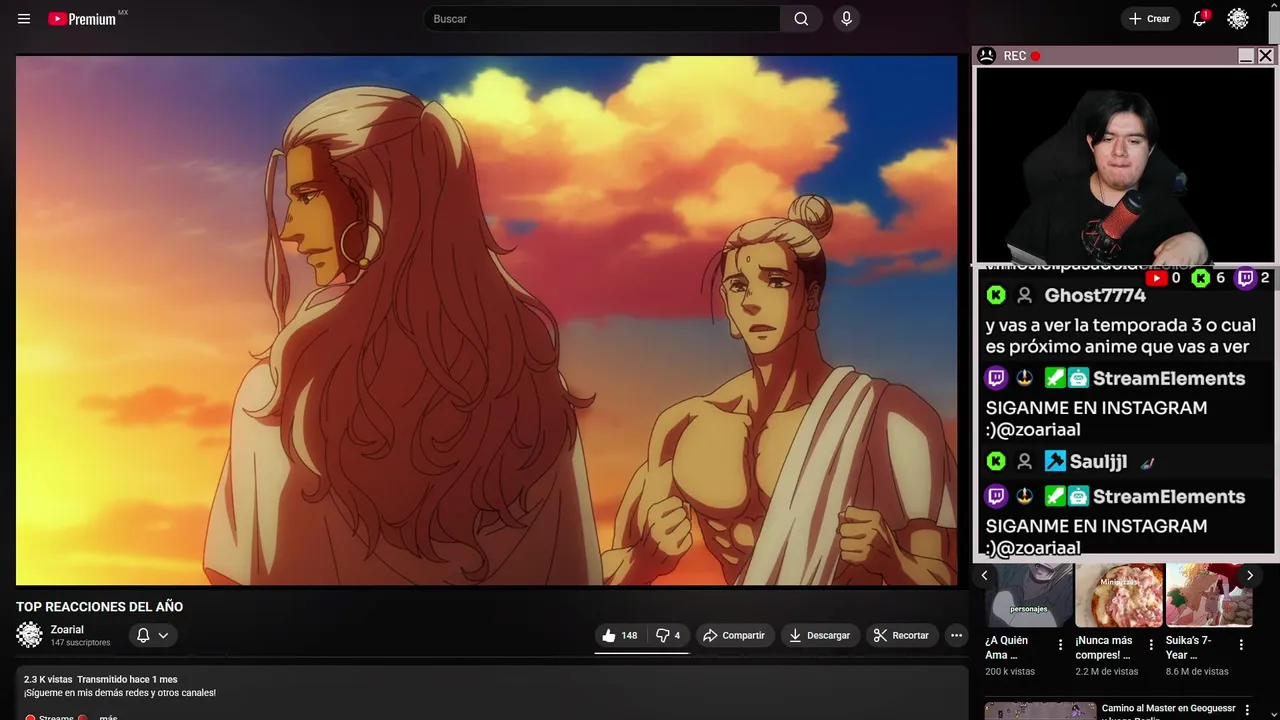Click Twitch badge on first StreamElements message

(996, 378)
